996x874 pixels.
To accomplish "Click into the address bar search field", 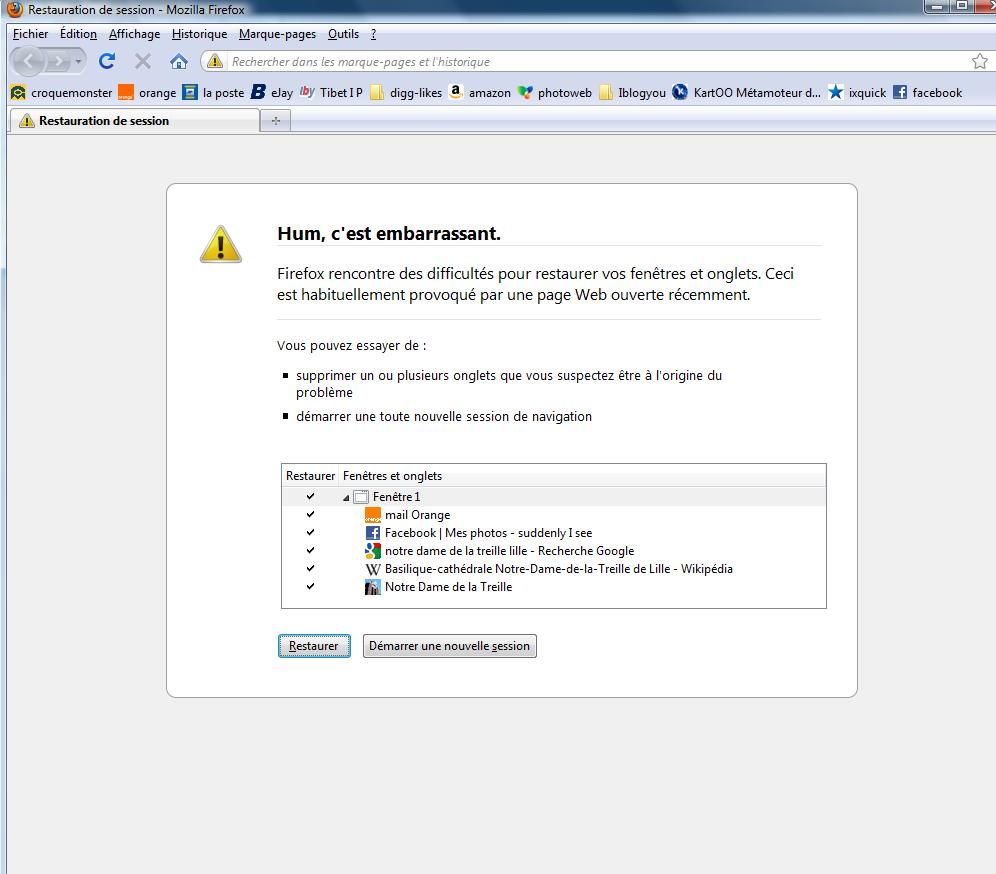I will click(x=597, y=62).
